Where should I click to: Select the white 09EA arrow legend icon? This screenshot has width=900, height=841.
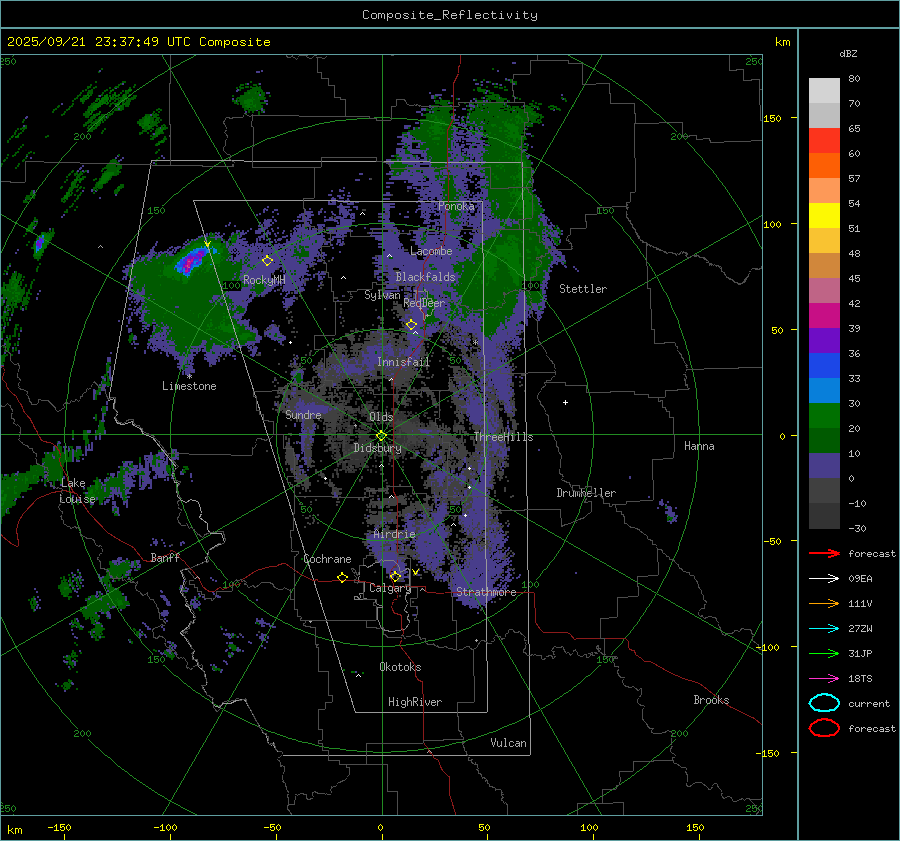click(x=824, y=578)
